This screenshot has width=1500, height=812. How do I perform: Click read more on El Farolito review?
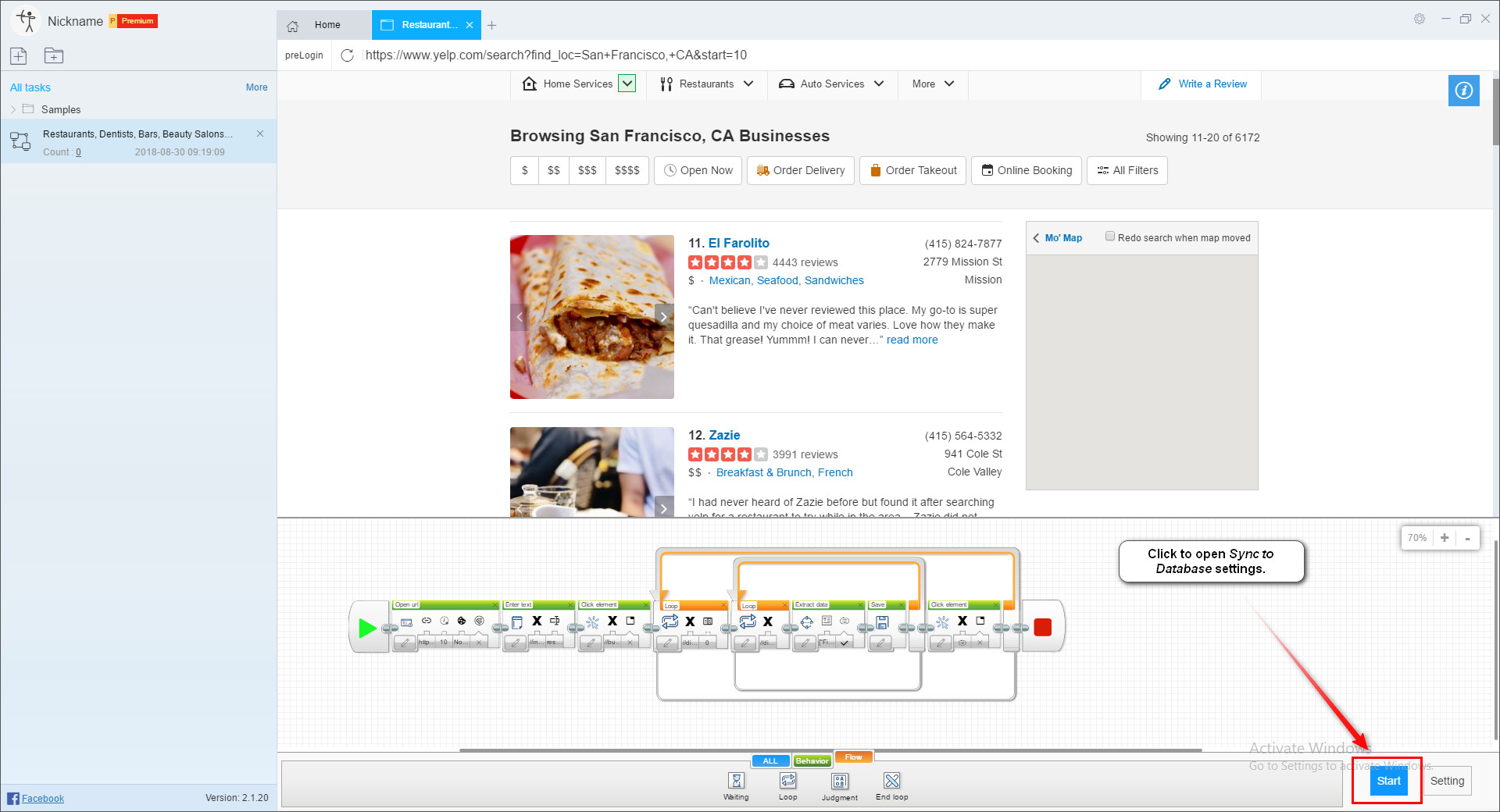(912, 340)
